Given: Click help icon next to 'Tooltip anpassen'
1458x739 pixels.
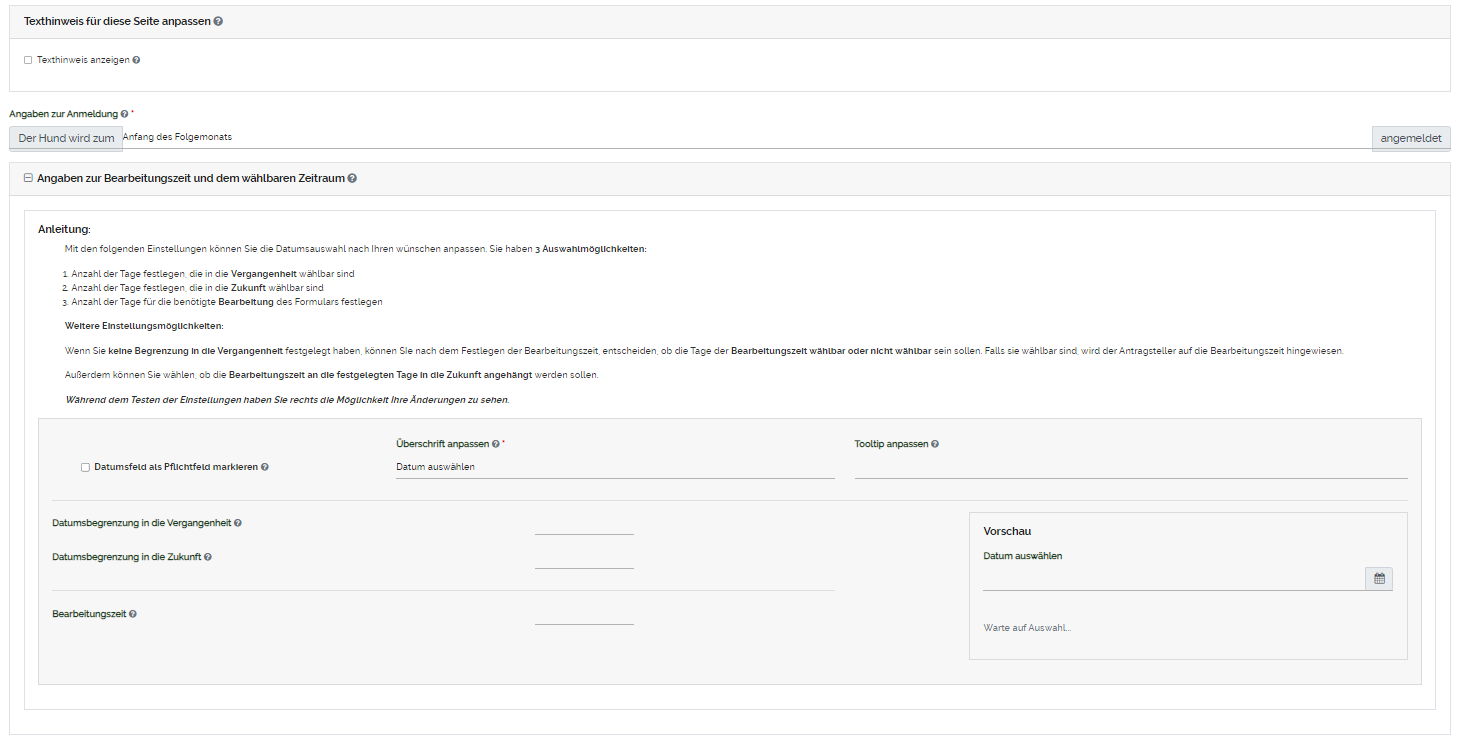Looking at the screenshot, I should coord(935,444).
